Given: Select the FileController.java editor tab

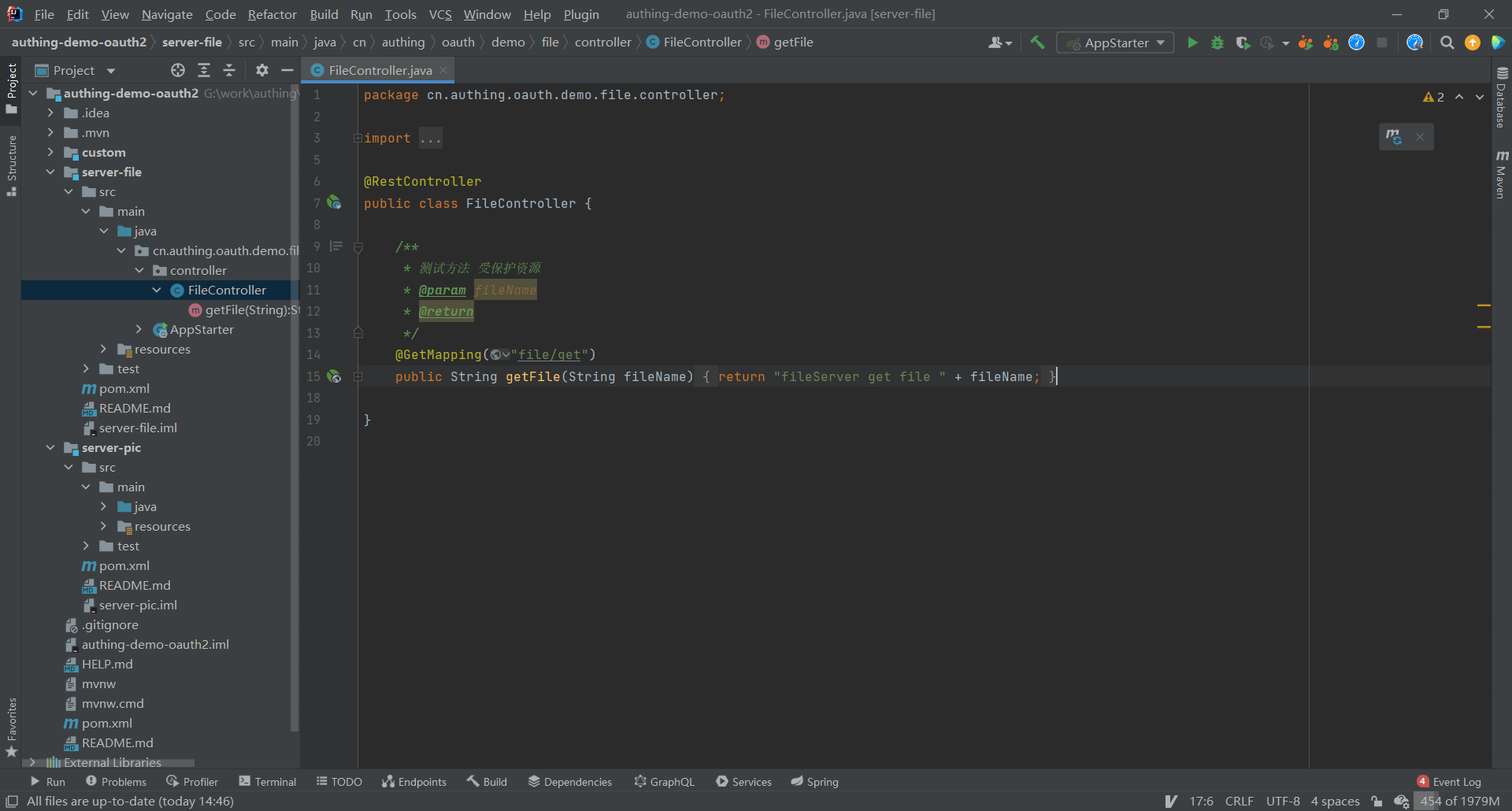Looking at the screenshot, I should (380, 70).
